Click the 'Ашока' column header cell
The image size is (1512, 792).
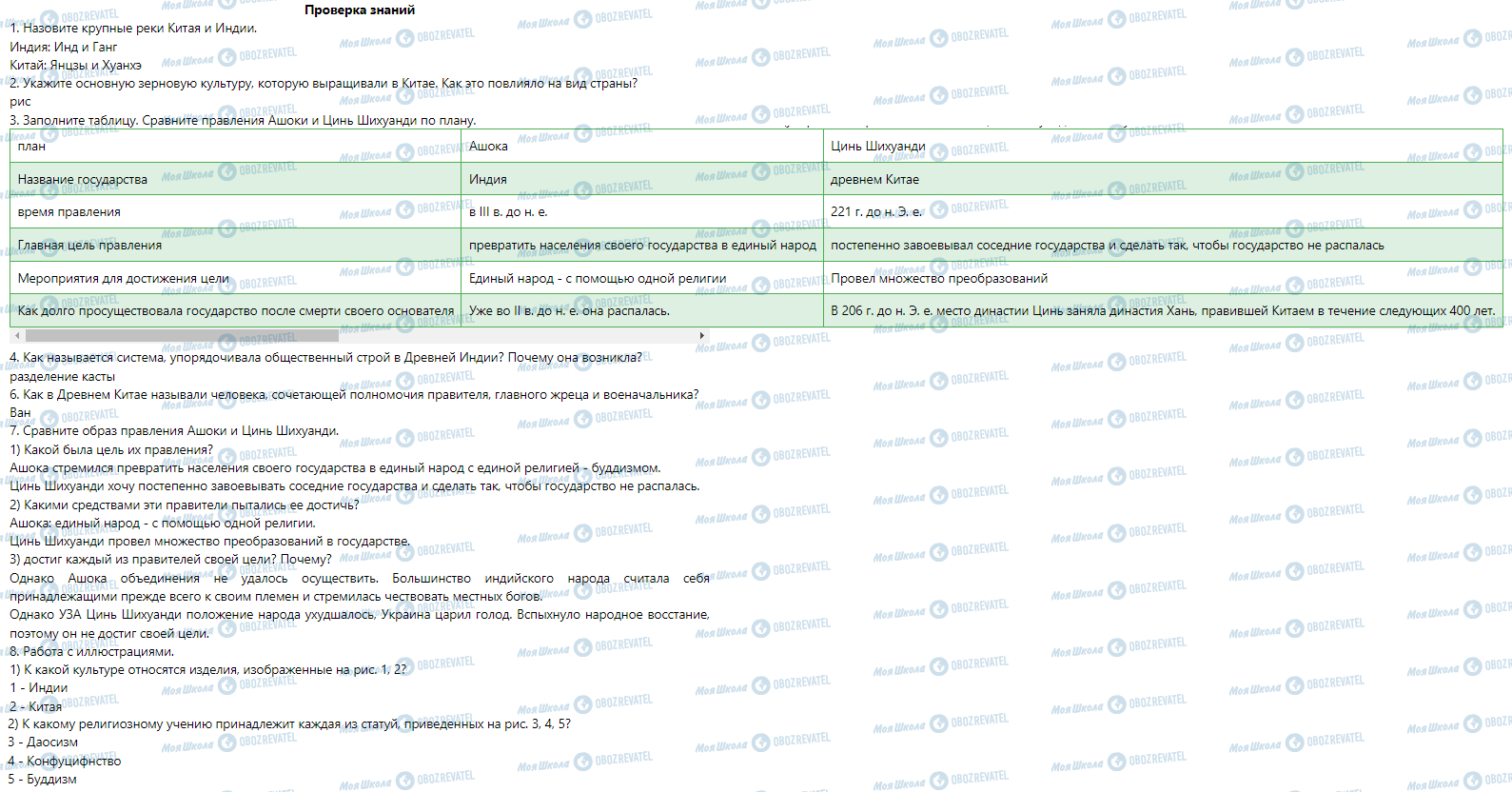[488, 147]
